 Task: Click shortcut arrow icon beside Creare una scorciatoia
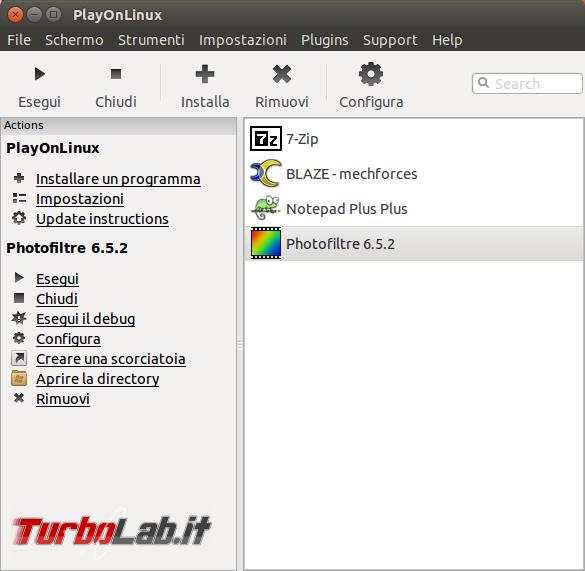pyautogui.click(x=19, y=358)
